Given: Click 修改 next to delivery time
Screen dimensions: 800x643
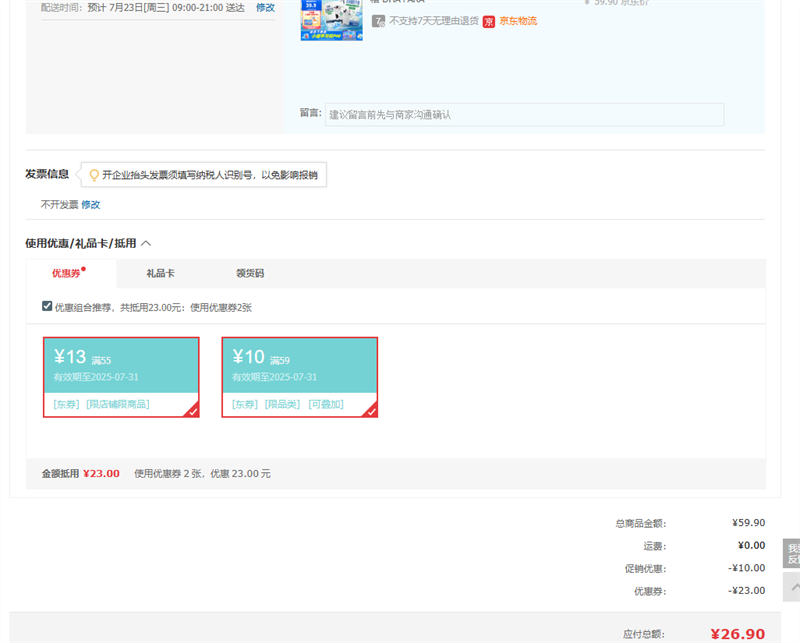Looking at the screenshot, I should coord(265,7).
